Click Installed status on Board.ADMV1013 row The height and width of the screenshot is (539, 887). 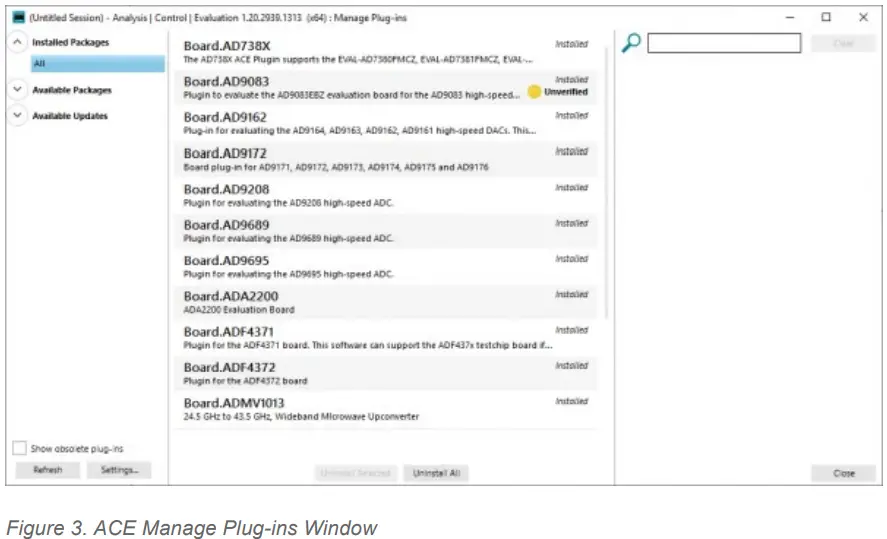(571, 401)
